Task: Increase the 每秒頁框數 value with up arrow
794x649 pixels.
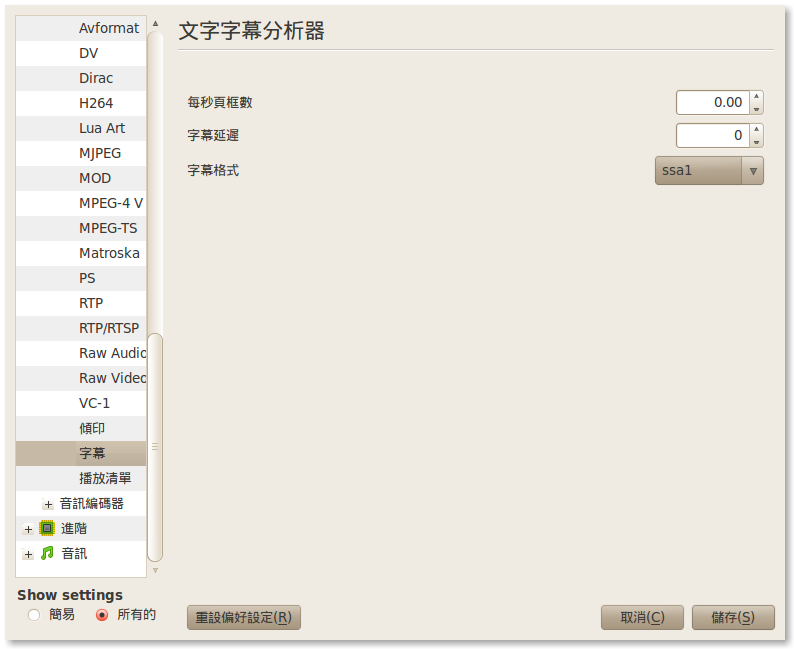Action: tap(757, 96)
